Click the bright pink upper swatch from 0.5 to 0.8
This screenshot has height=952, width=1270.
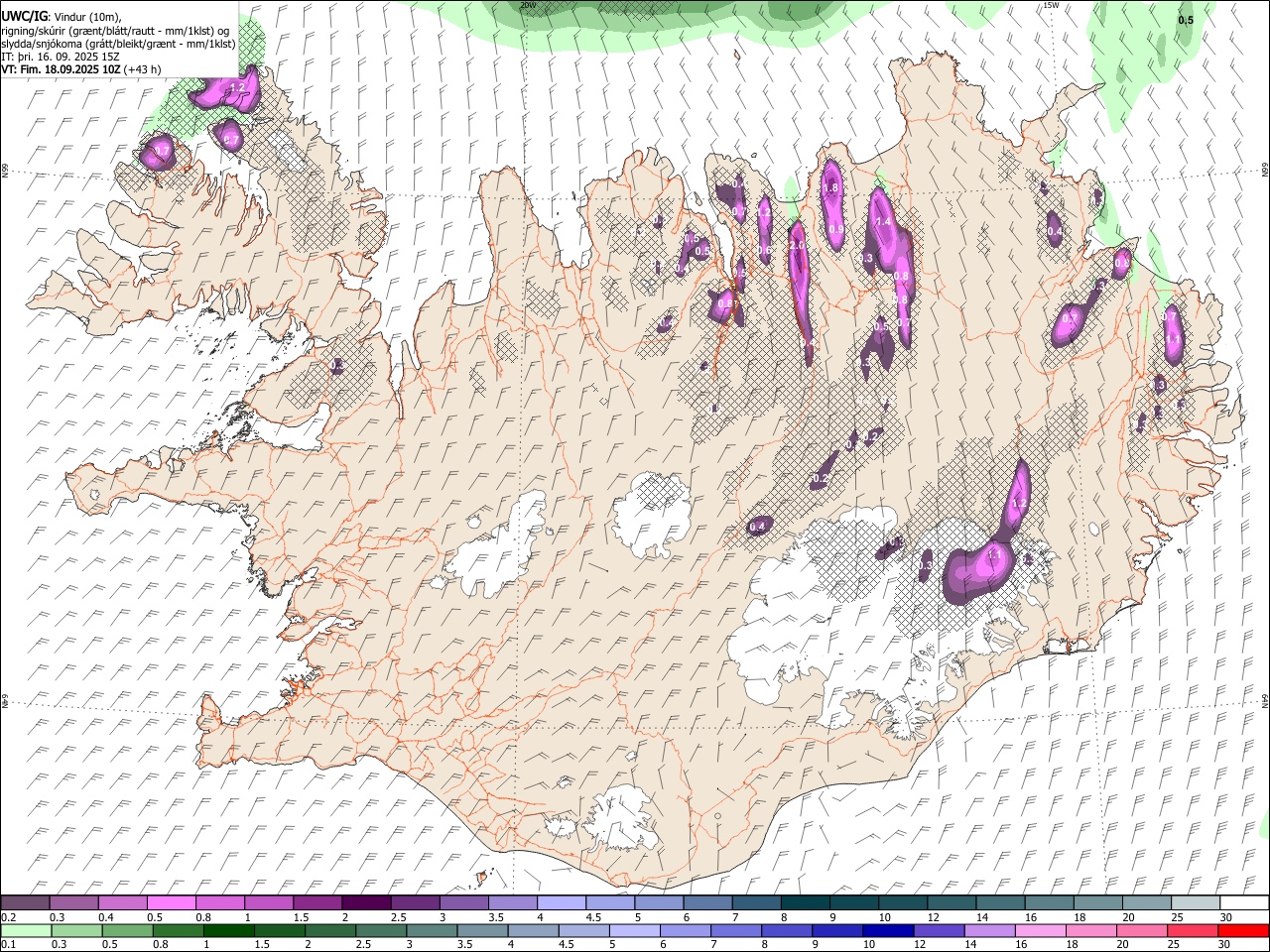point(171,903)
